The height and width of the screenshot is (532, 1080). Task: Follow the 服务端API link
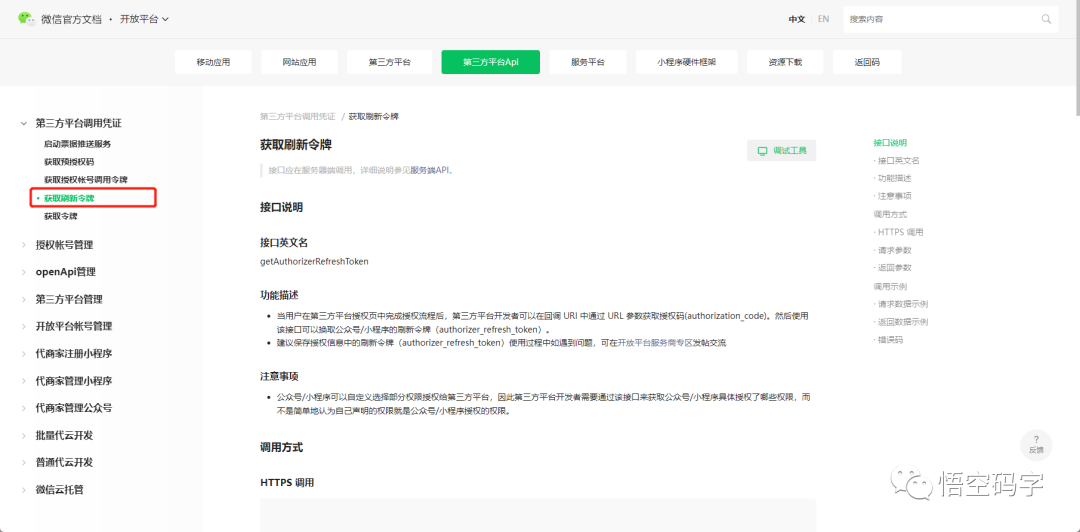coord(430,170)
